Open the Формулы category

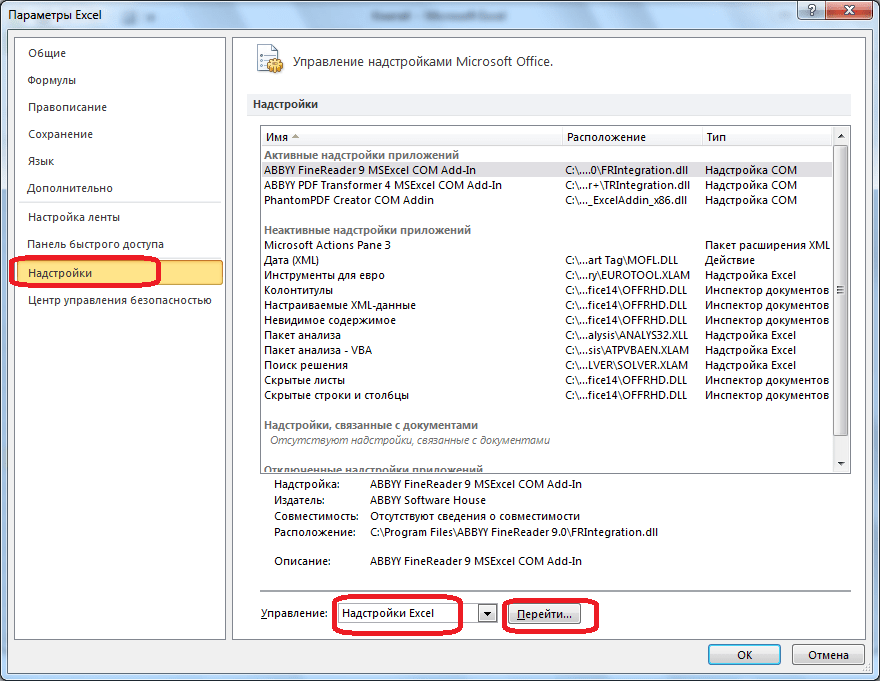52,80
